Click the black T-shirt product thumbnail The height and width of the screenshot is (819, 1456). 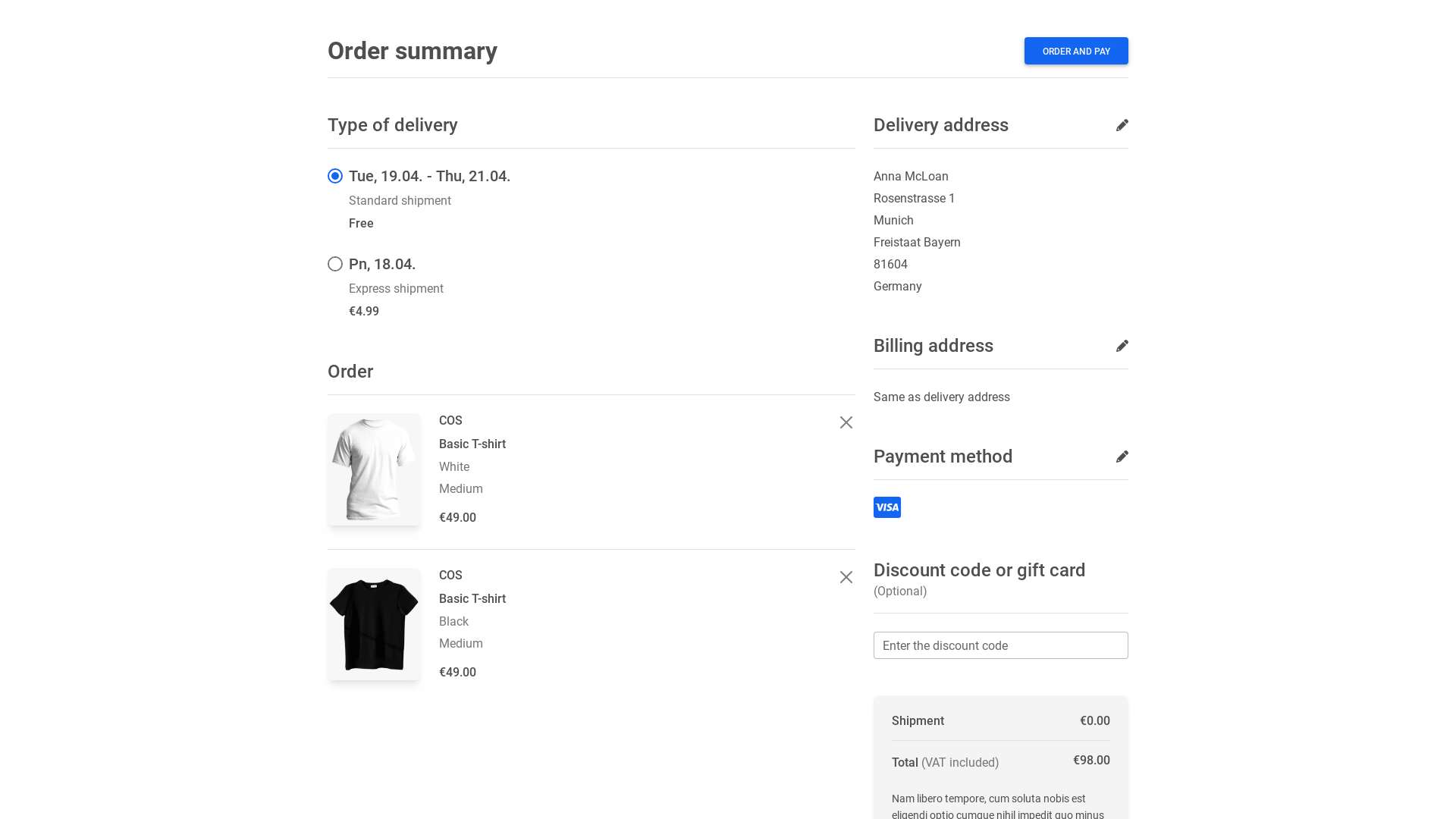click(374, 624)
